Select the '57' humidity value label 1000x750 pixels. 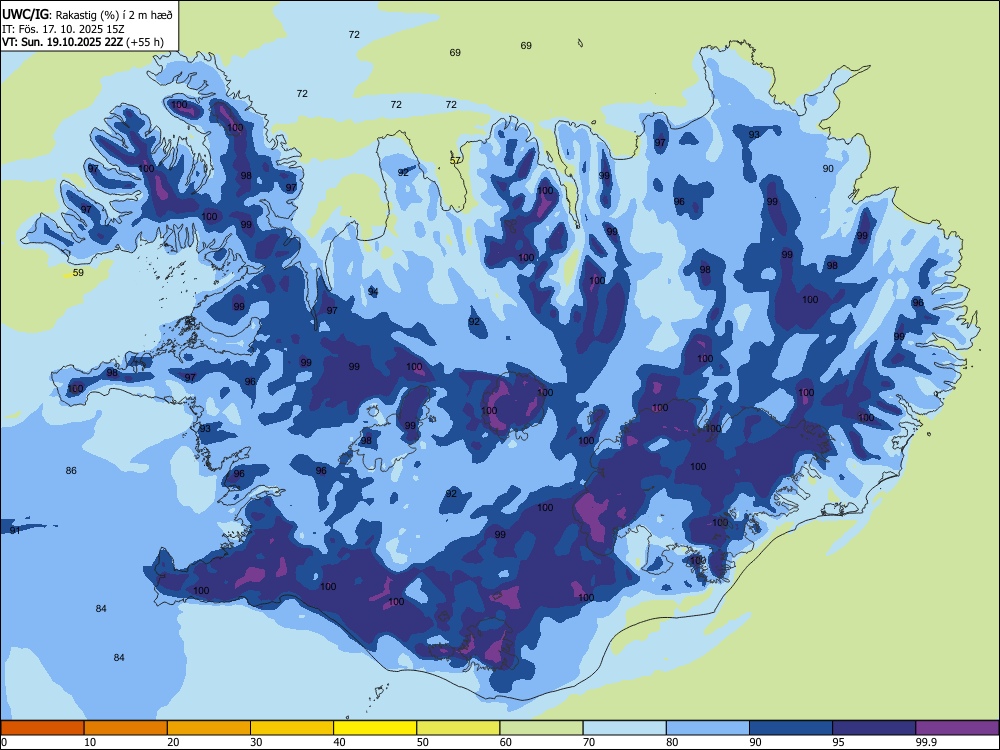point(455,161)
